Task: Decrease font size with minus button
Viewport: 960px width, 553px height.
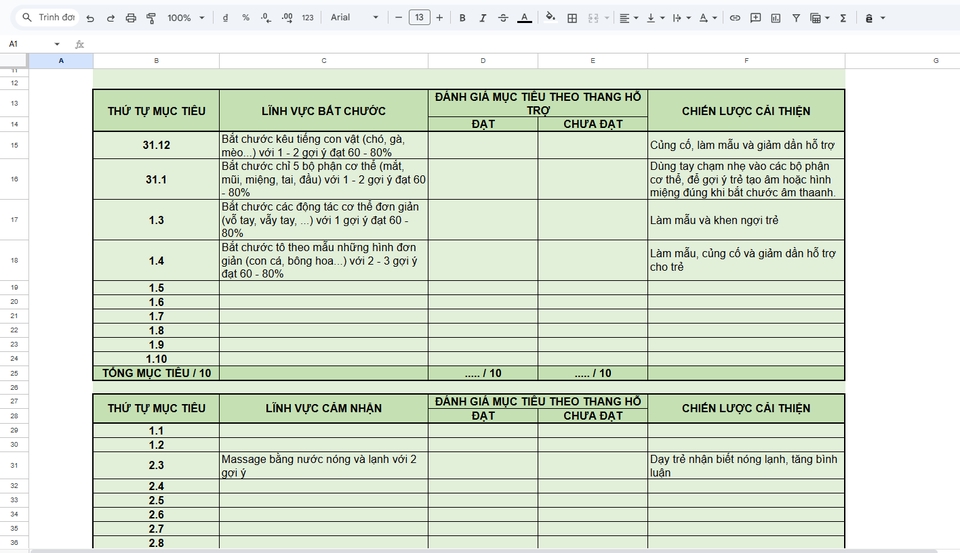Action: [399, 18]
